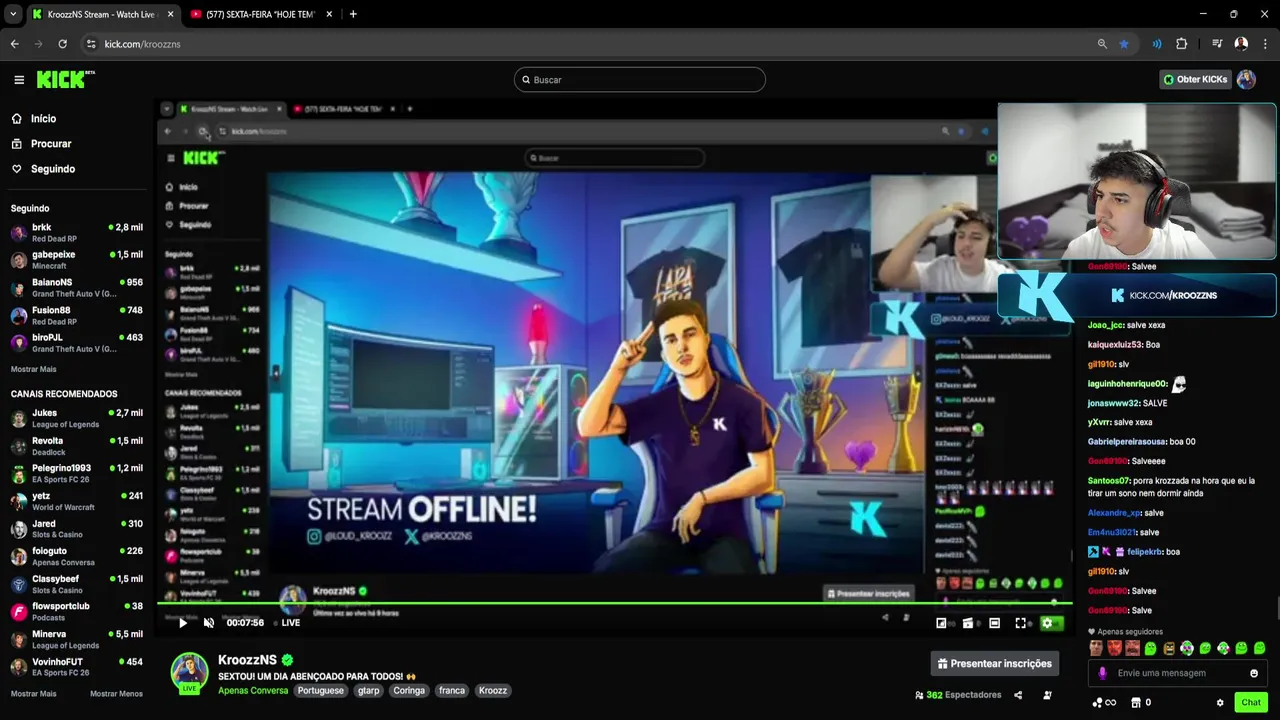Screen dimensions: 1280x720
Task: Enter fullscreen mode in player
Action: (x=1021, y=623)
